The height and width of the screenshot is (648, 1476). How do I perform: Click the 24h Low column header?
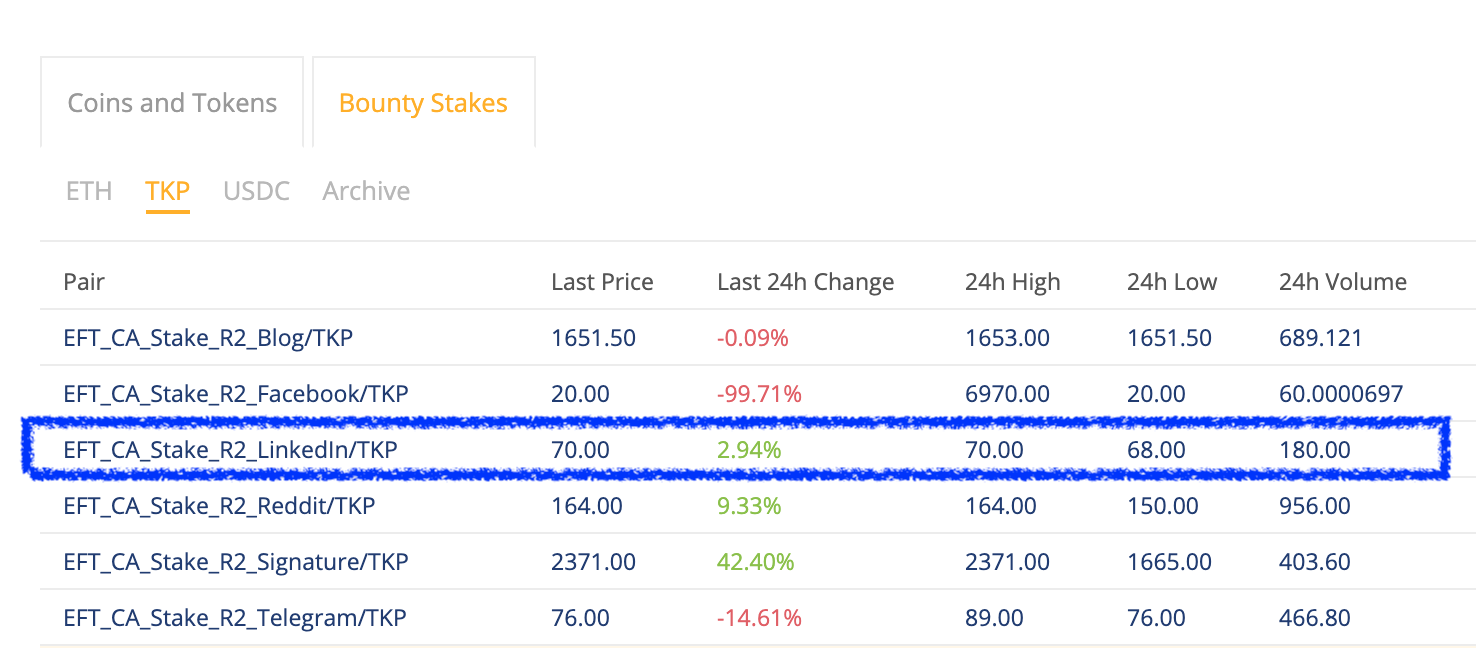tap(1171, 282)
